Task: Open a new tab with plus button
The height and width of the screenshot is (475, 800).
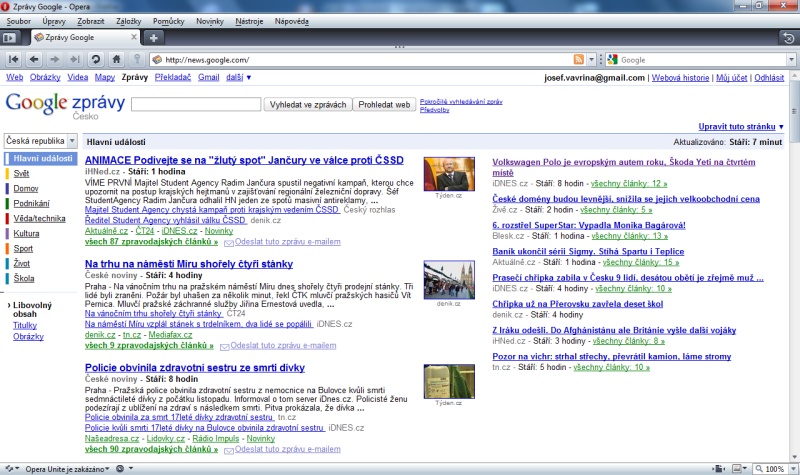Action: 154,38
